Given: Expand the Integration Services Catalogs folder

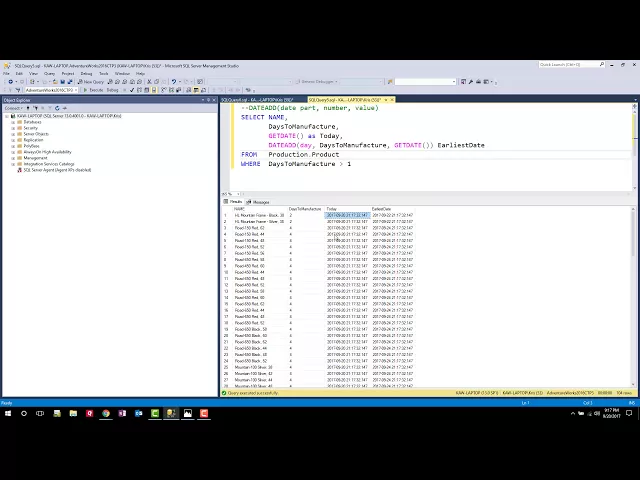Looking at the screenshot, I should tap(13, 164).
